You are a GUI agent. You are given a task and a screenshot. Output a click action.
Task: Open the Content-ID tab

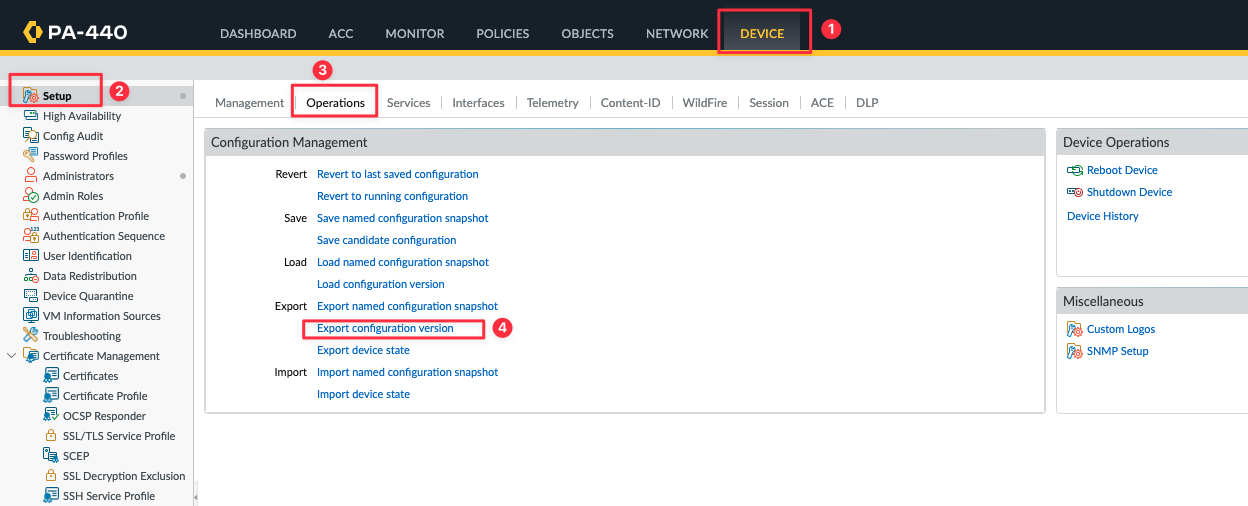pos(631,103)
